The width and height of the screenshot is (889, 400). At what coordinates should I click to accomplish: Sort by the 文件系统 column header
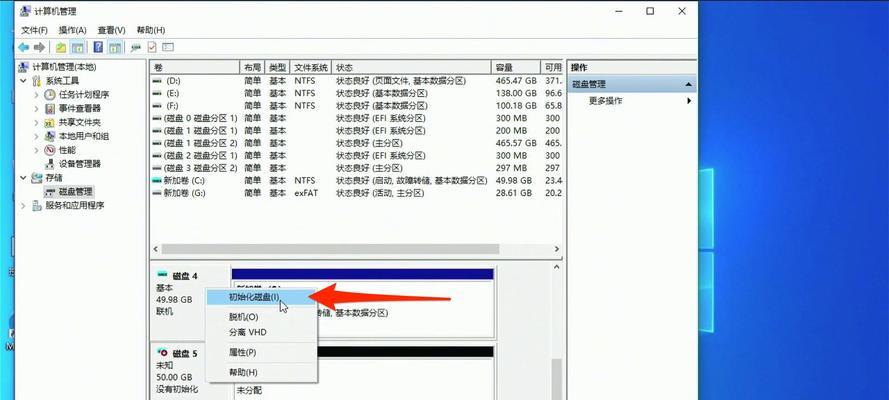tap(311, 67)
